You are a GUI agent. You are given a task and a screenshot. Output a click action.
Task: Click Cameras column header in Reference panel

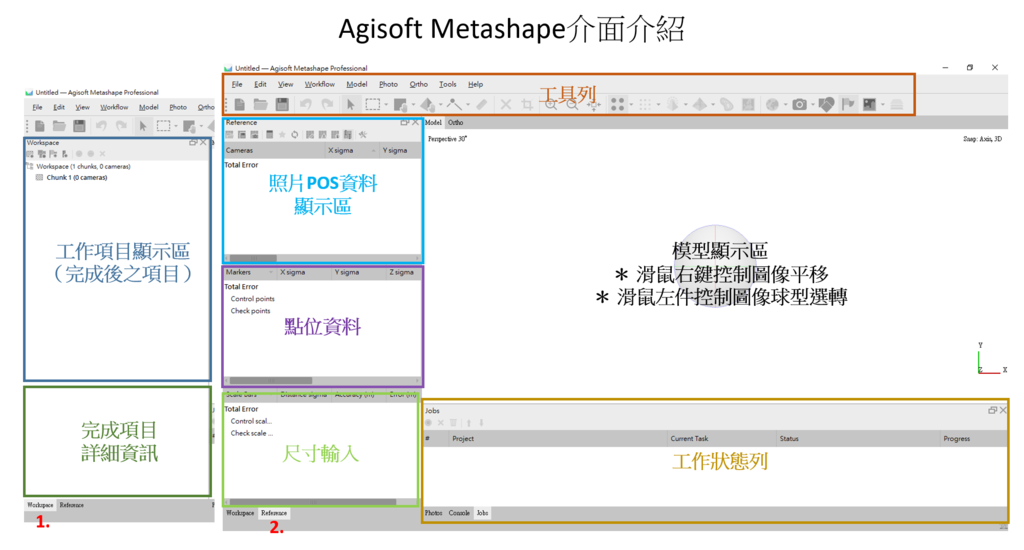[x=275, y=150]
